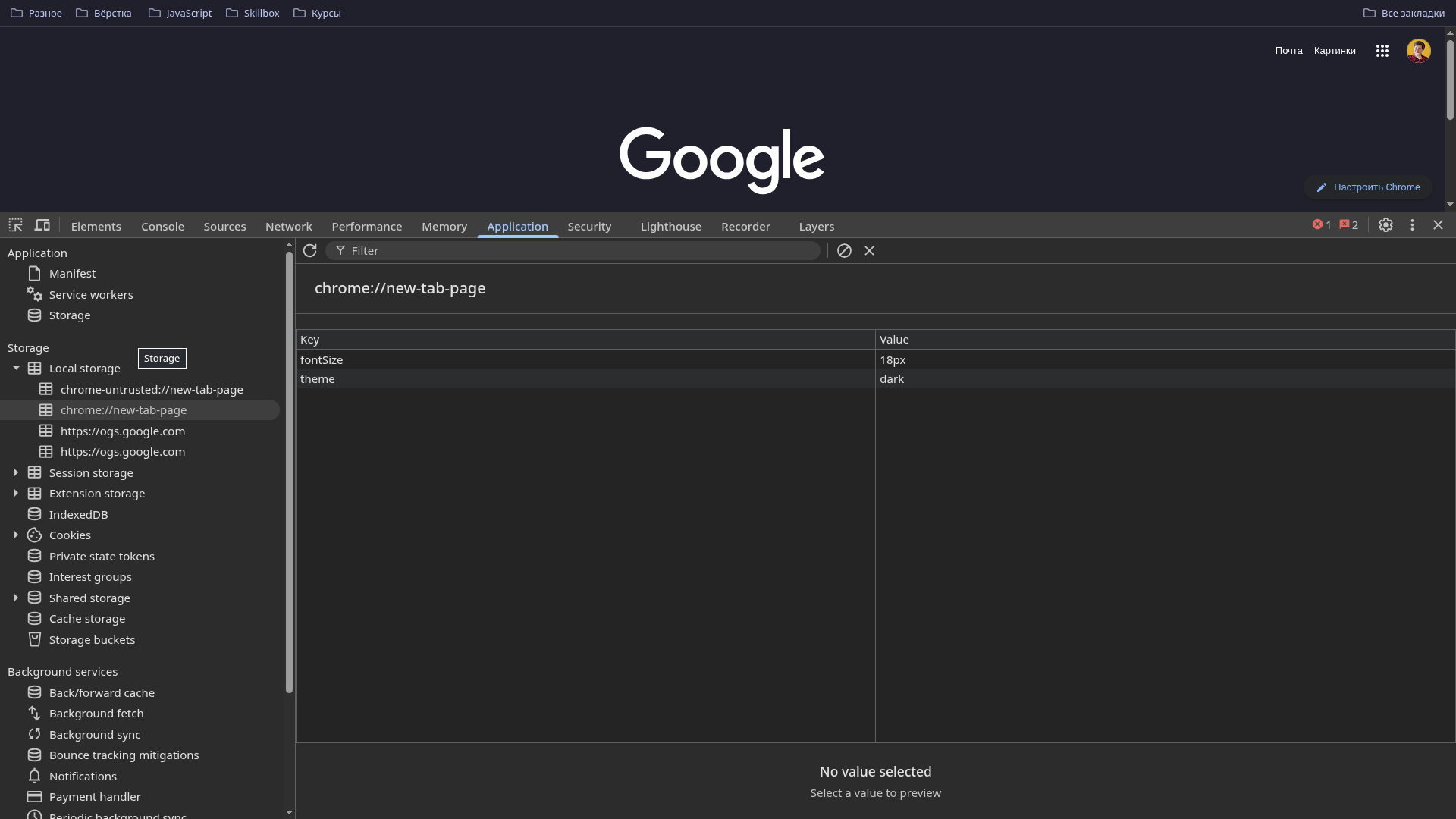The image size is (1456, 819).
Task: Expand the Cookies section
Action: pos(17,535)
